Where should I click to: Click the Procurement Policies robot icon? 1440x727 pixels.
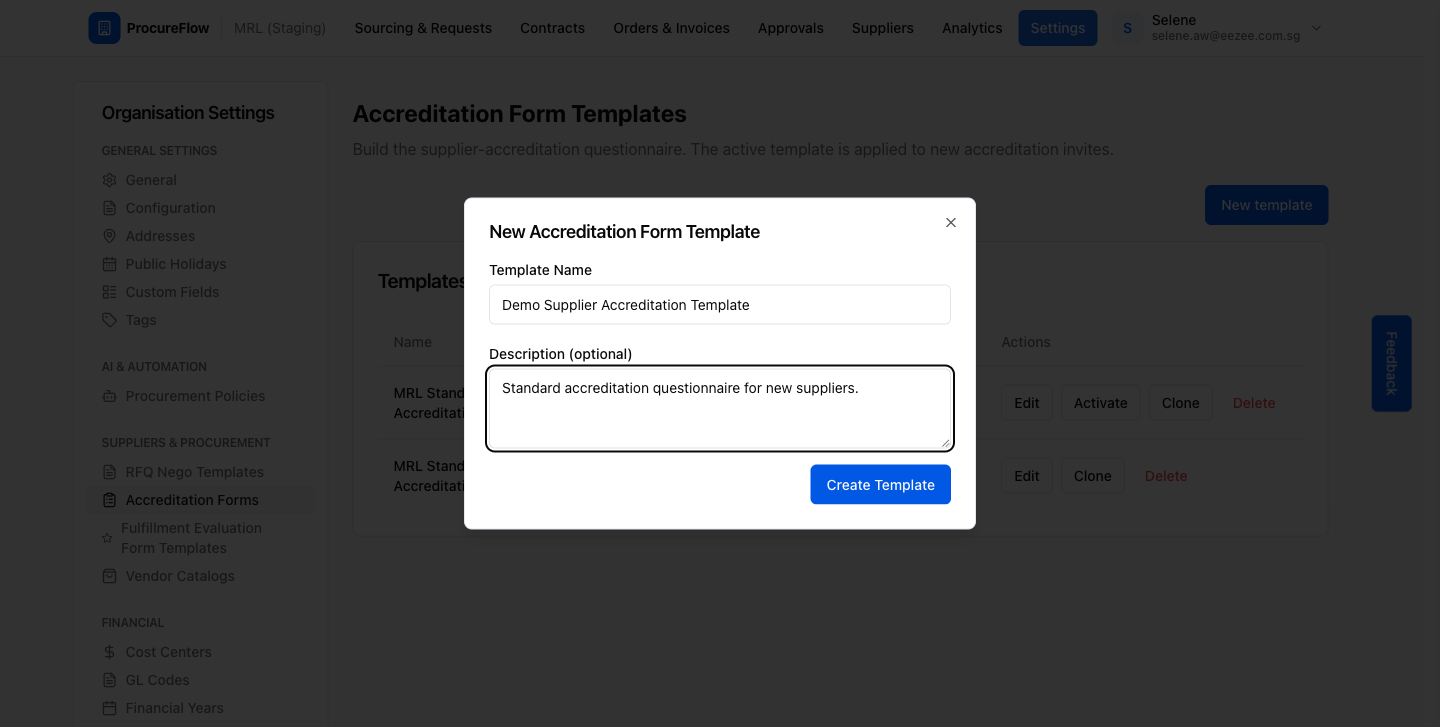[109, 396]
